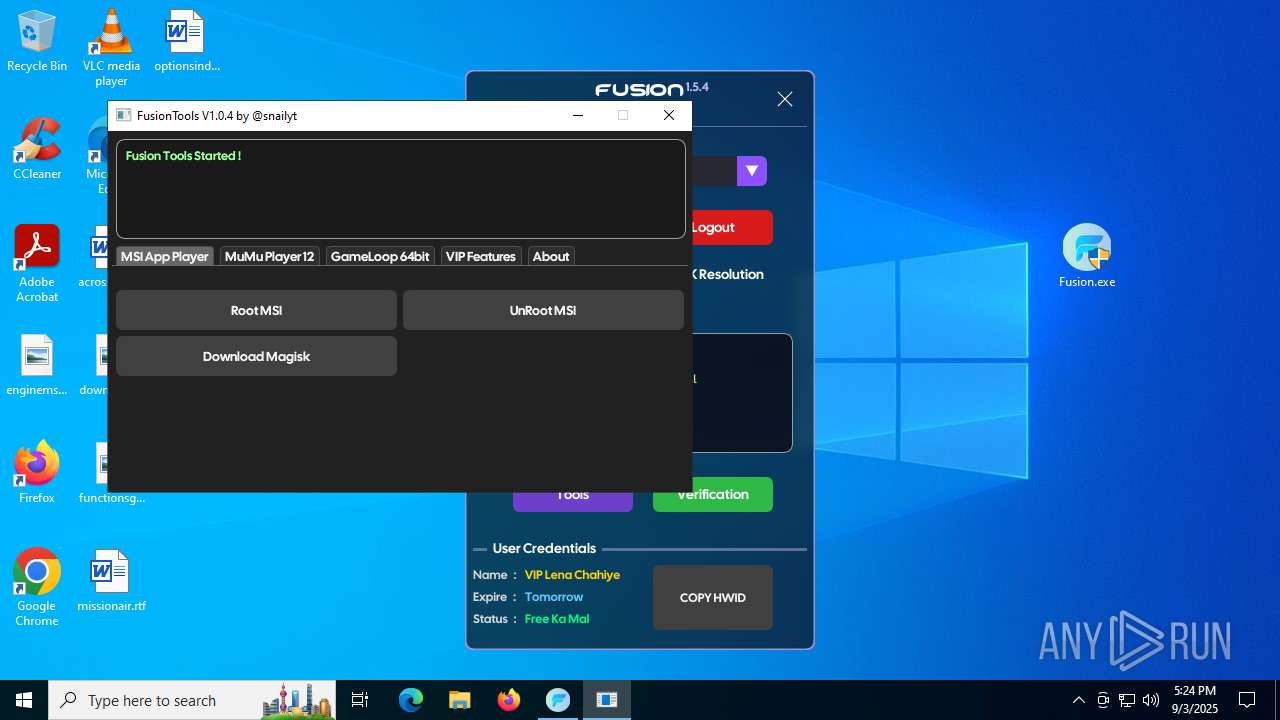Close the FusionTools window
1280x720 pixels.
click(669, 115)
